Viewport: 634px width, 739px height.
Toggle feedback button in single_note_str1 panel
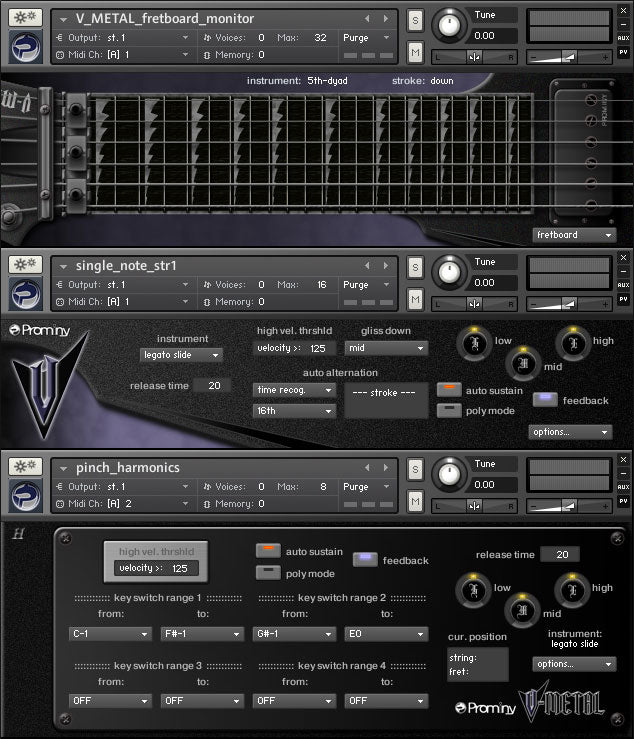click(x=545, y=400)
